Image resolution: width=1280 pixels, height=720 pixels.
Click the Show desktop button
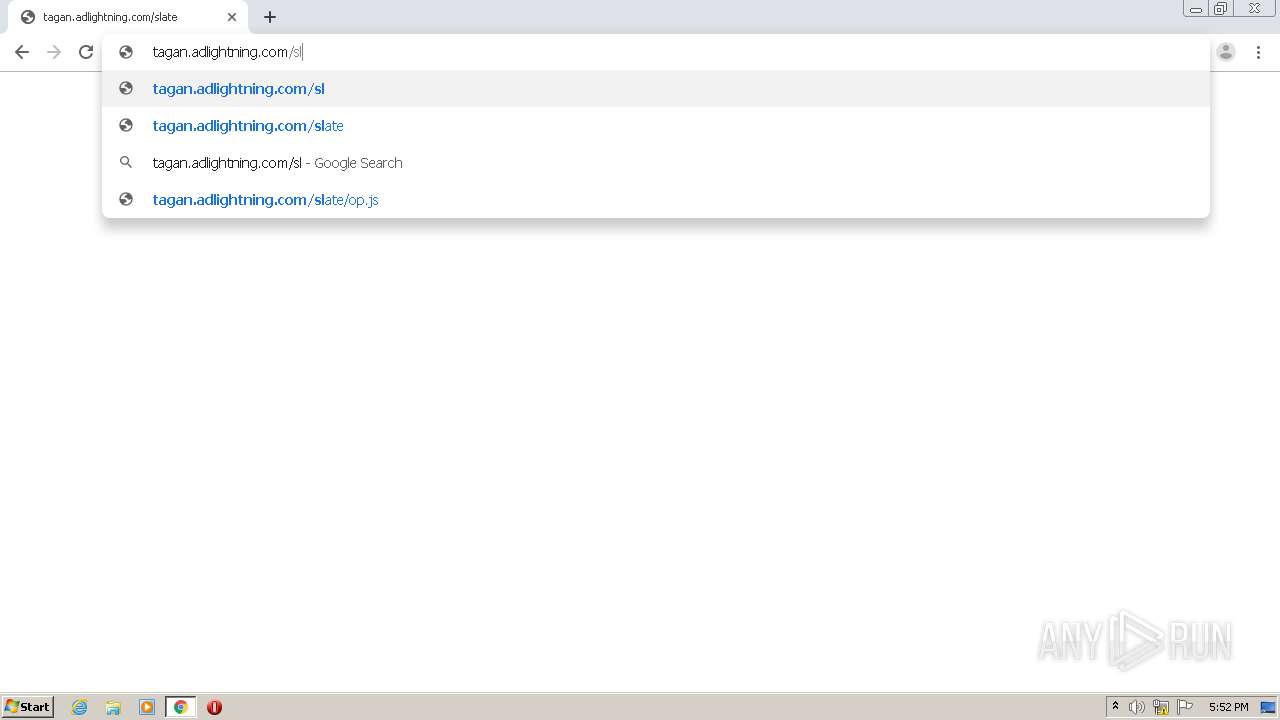(1268, 707)
